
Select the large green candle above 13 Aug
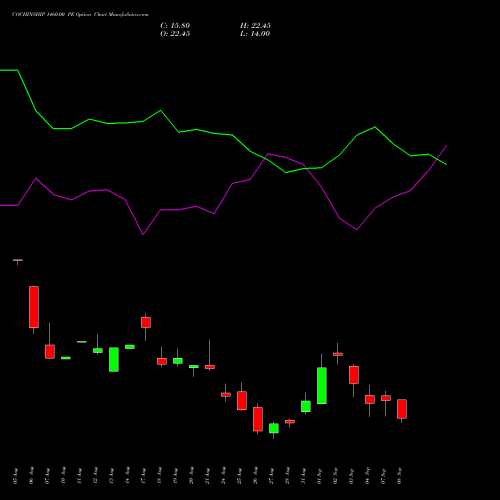coord(114,360)
